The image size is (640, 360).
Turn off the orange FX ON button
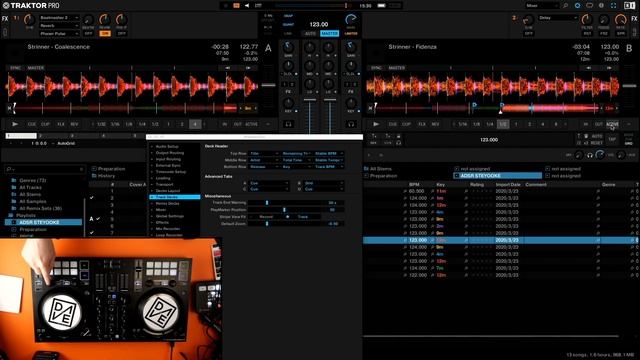(105, 33)
